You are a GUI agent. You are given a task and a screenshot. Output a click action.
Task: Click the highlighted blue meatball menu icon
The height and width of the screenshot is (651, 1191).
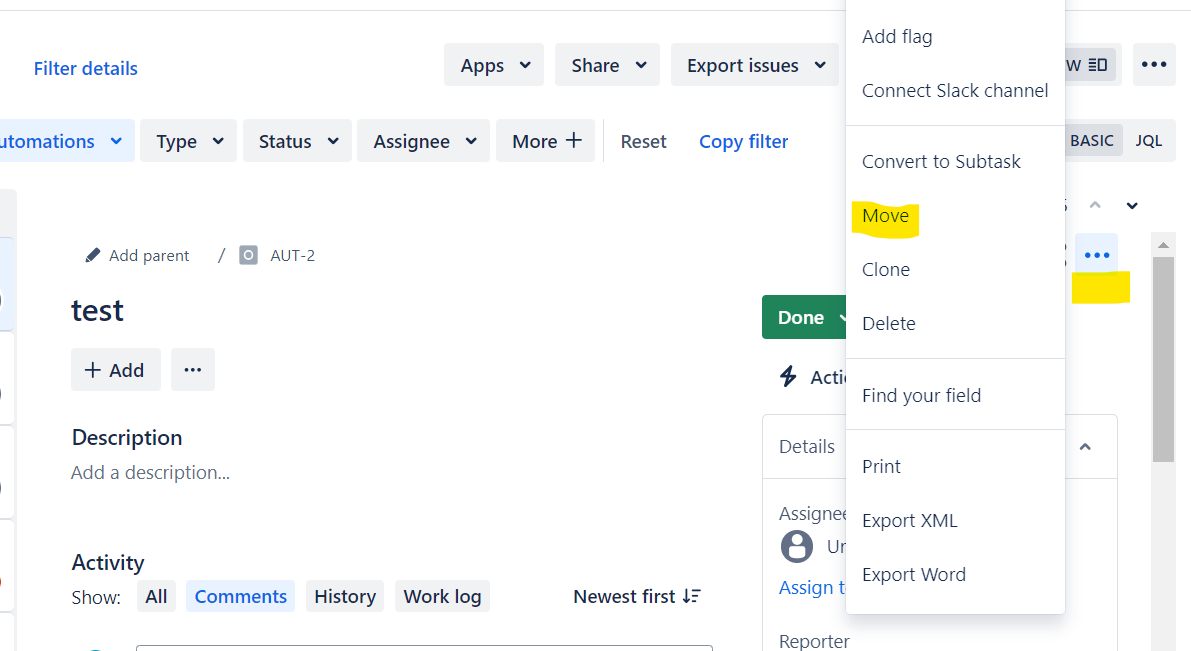pyautogui.click(x=1097, y=253)
